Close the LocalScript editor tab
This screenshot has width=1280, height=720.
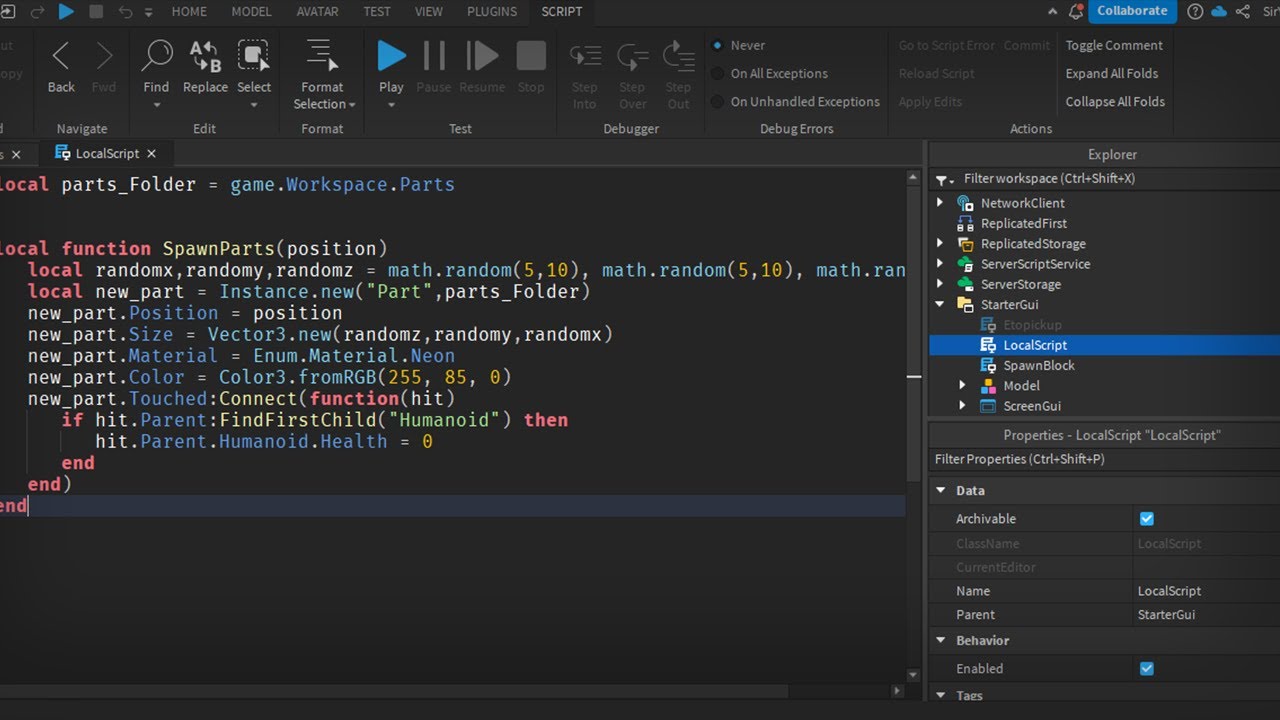151,153
